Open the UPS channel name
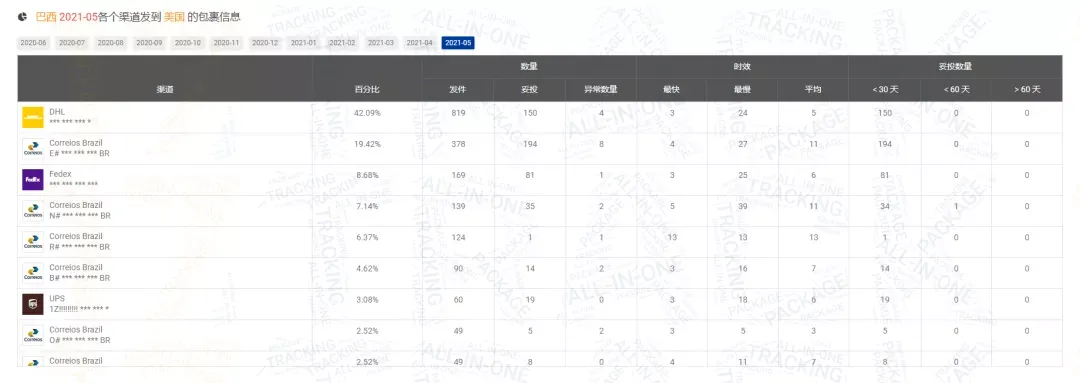The image size is (1080, 383). pyautogui.click(x=56, y=298)
